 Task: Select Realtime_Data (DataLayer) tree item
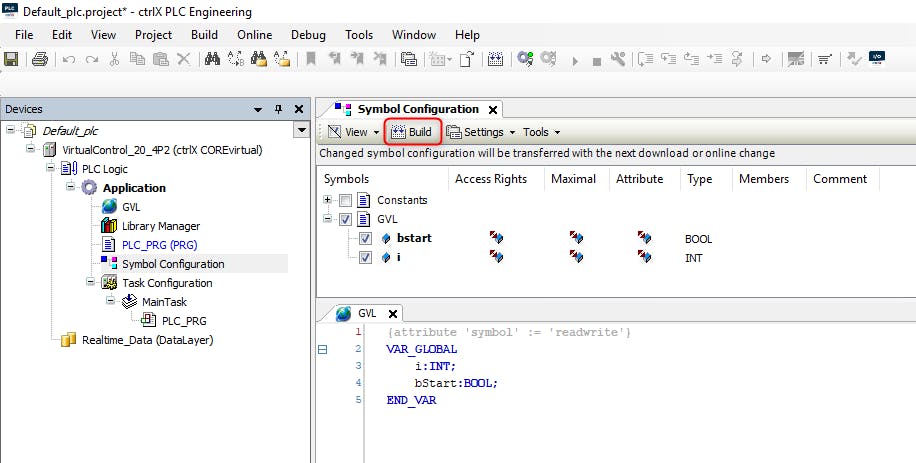(x=147, y=340)
